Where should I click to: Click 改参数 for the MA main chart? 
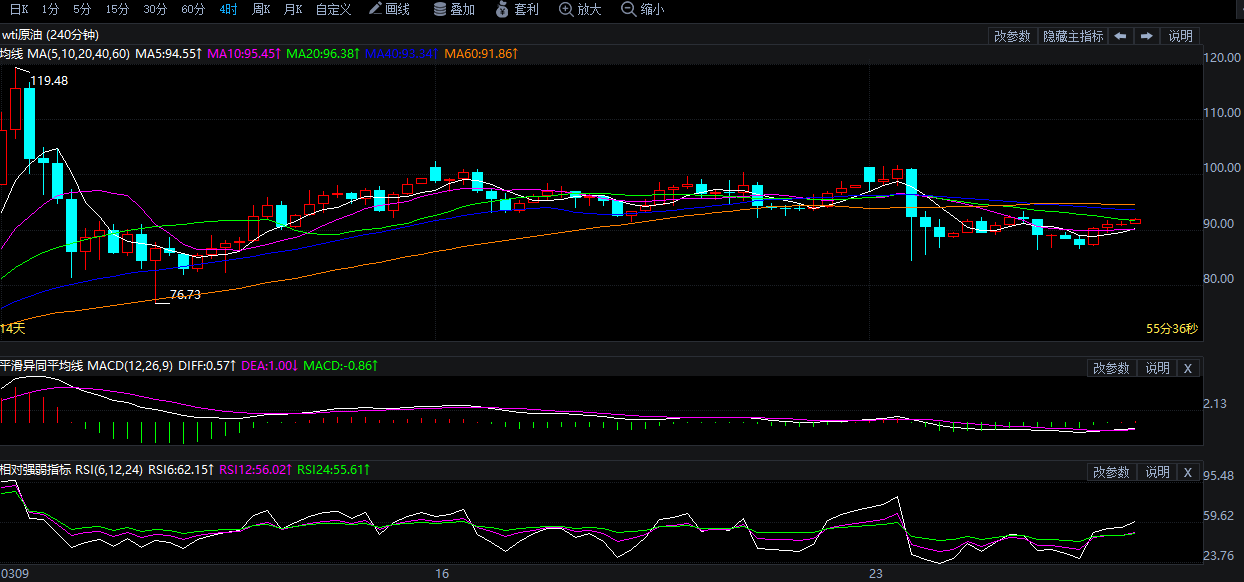(1012, 36)
